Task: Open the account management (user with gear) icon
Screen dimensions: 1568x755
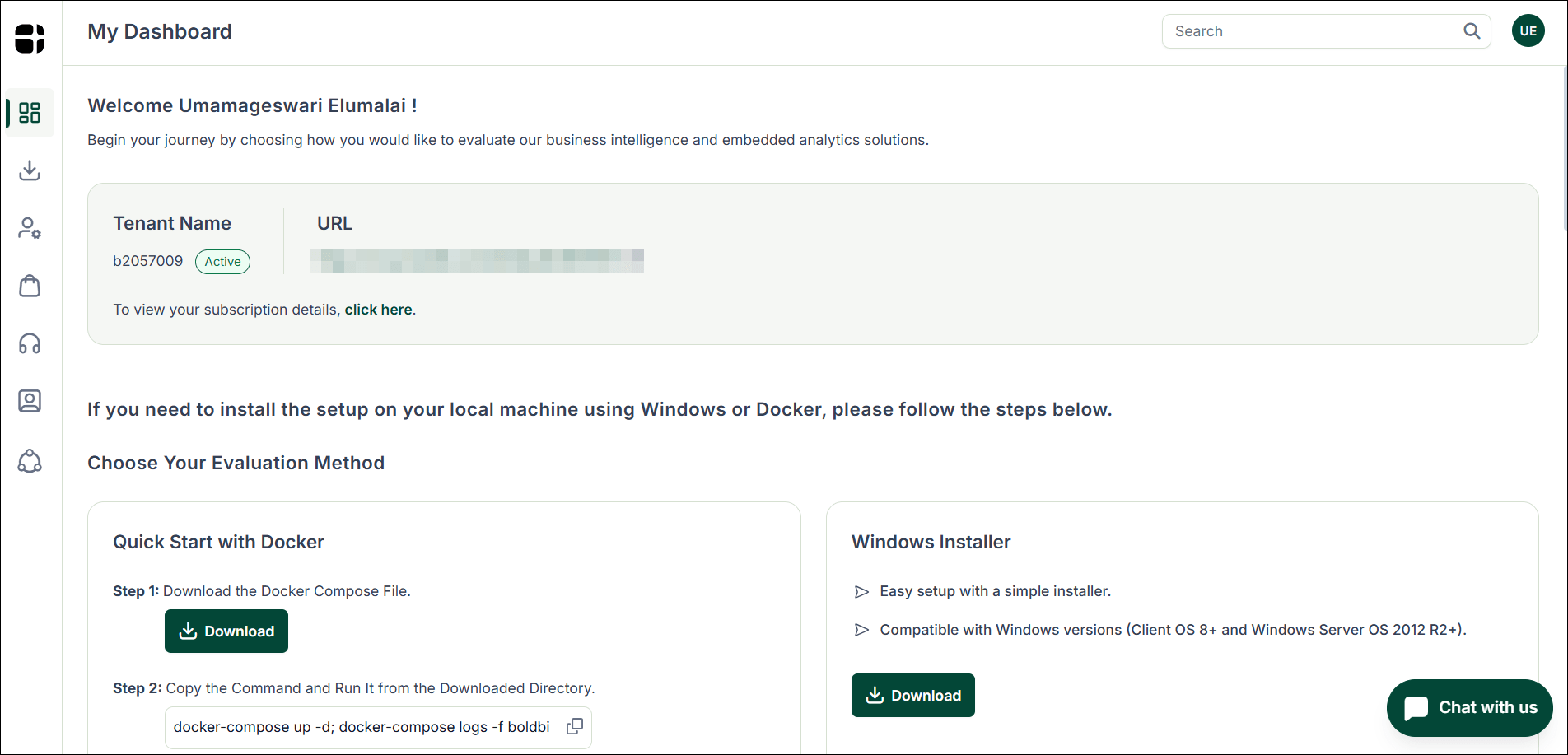Action: (30, 228)
